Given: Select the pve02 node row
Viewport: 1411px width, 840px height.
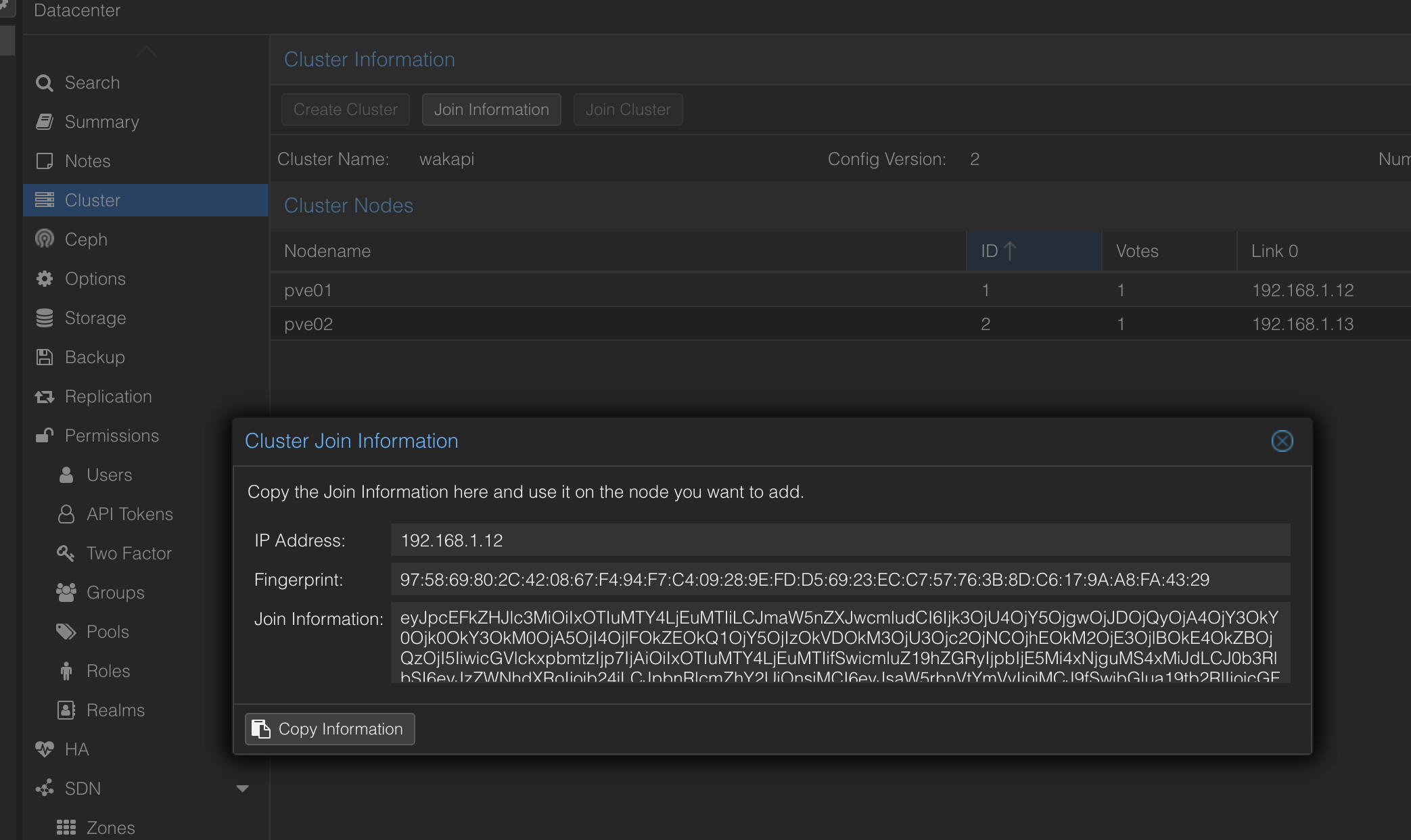Looking at the screenshot, I should pos(609,324).
